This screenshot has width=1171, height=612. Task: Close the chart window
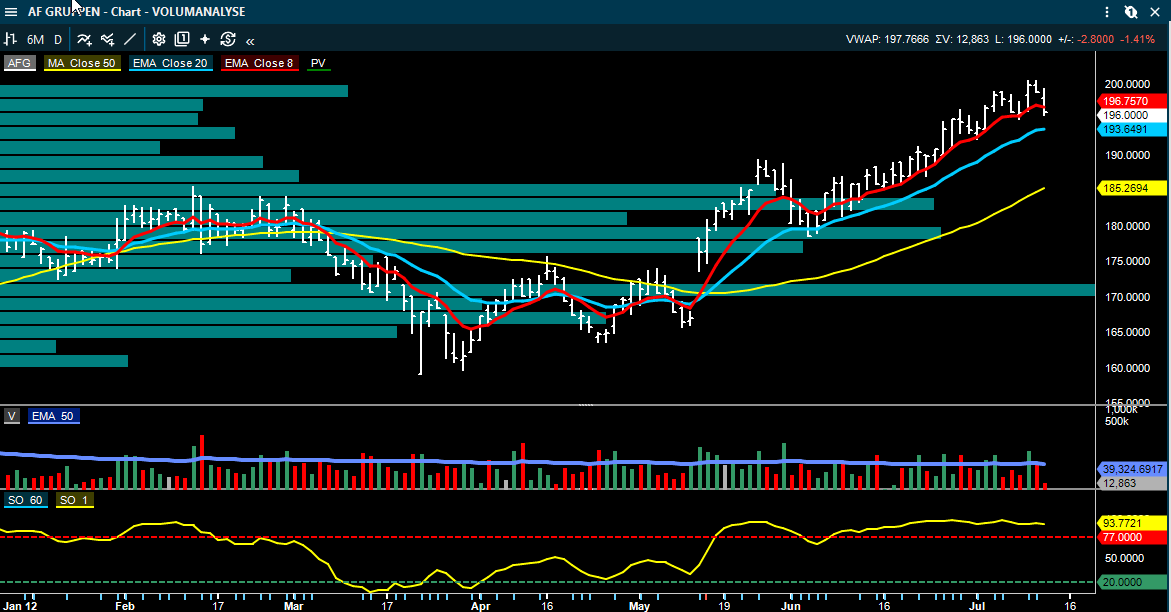click(1155, 12)
